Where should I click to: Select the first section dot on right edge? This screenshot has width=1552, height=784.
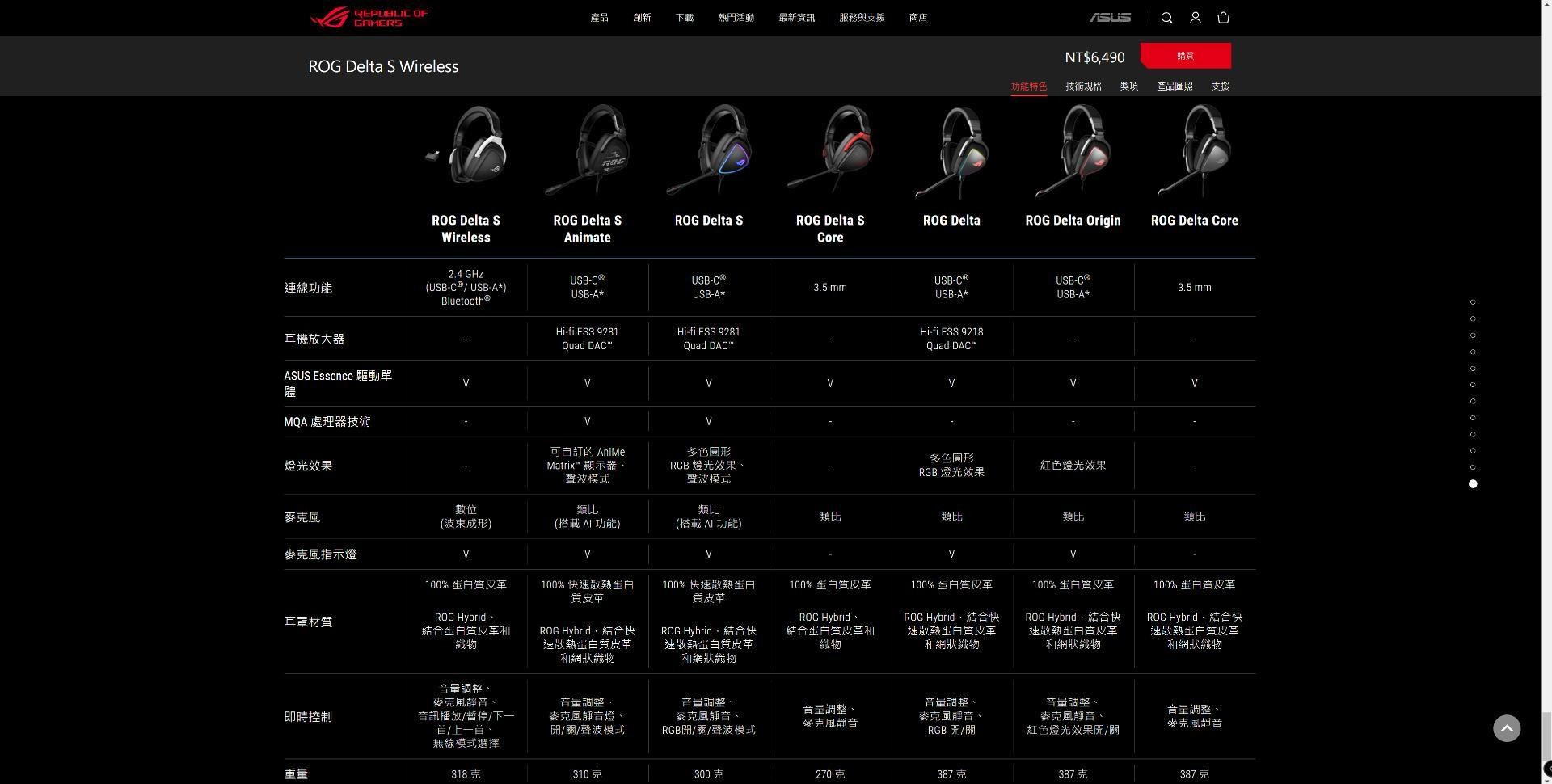tap(1473, 302)
